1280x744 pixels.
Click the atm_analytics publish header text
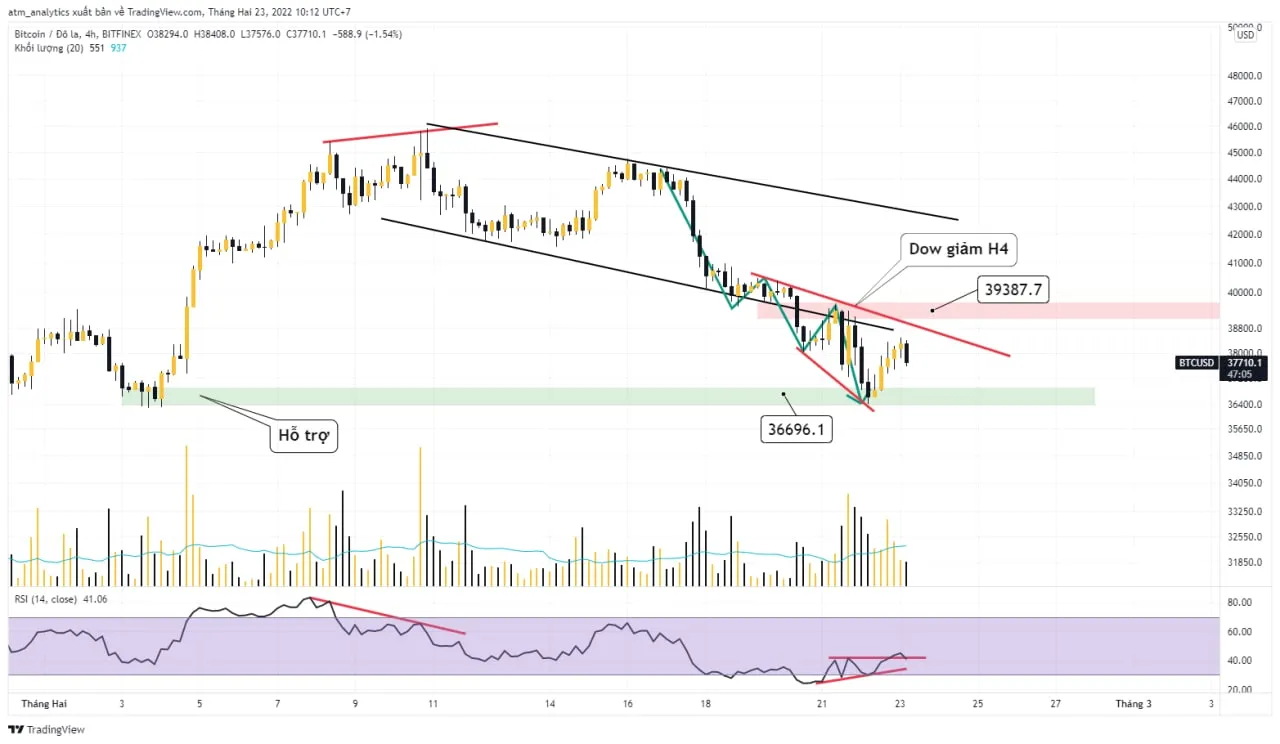click(180, 12)
